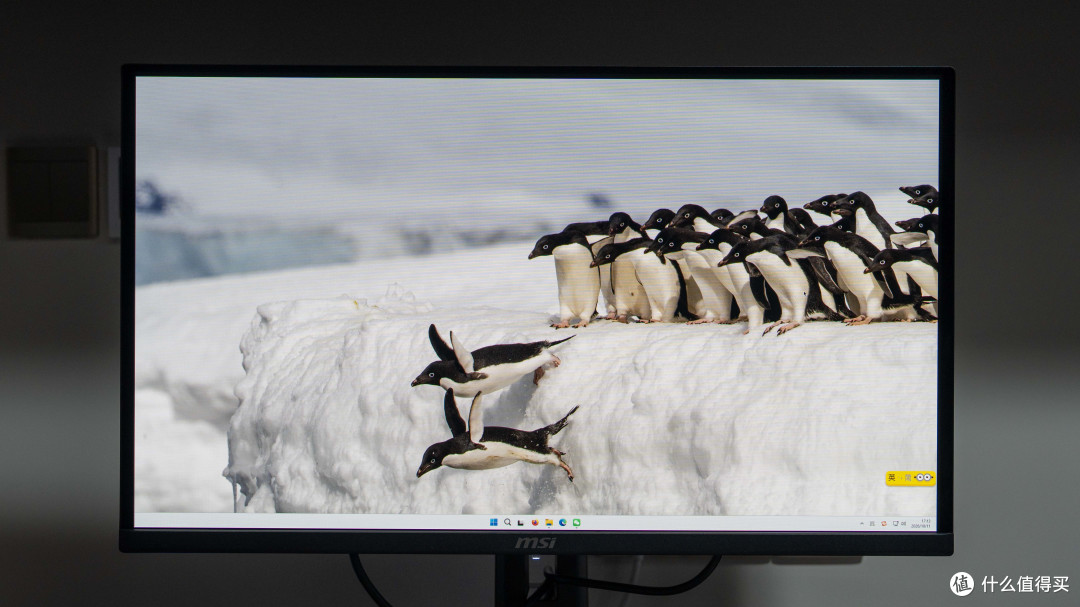Launch Firefox from the taskbar
Image resolution: width=1080 pixels, height=607 pixels.
(534, 523)
